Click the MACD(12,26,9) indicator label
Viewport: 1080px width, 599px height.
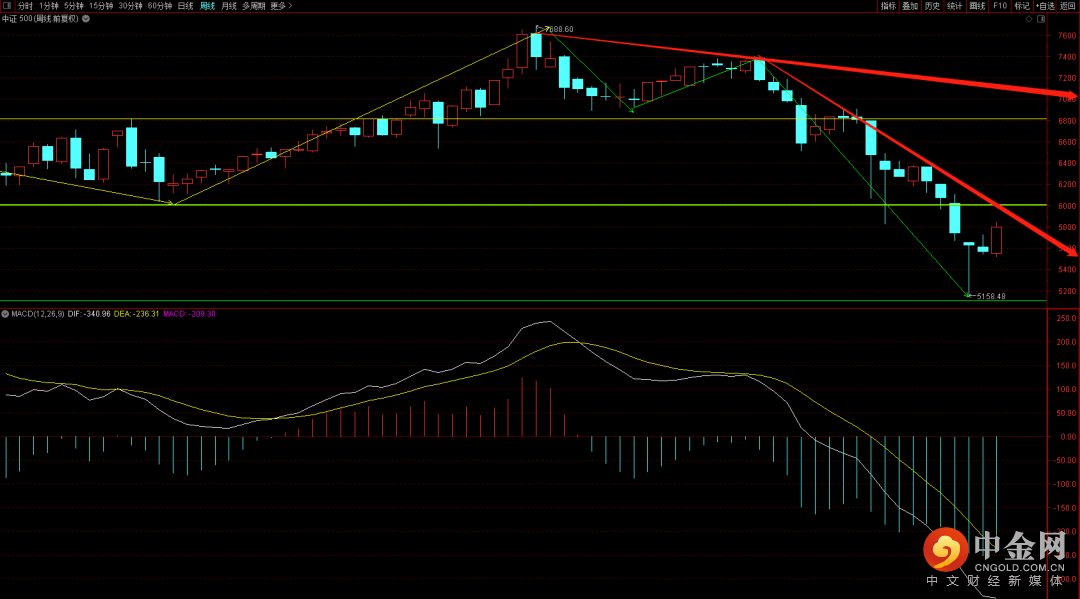(x=38, y=314)
